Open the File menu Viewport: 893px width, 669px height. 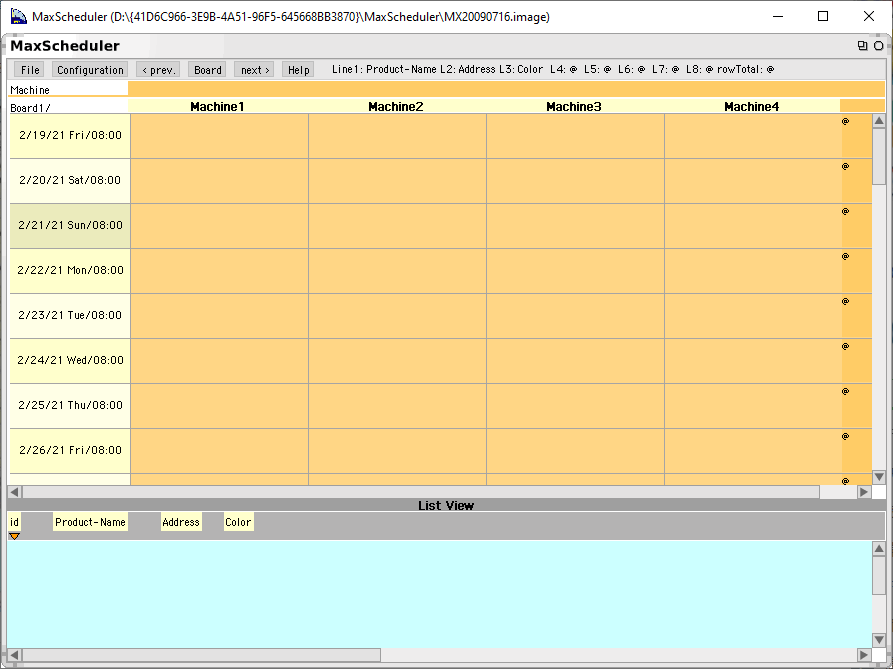point(30,69)
